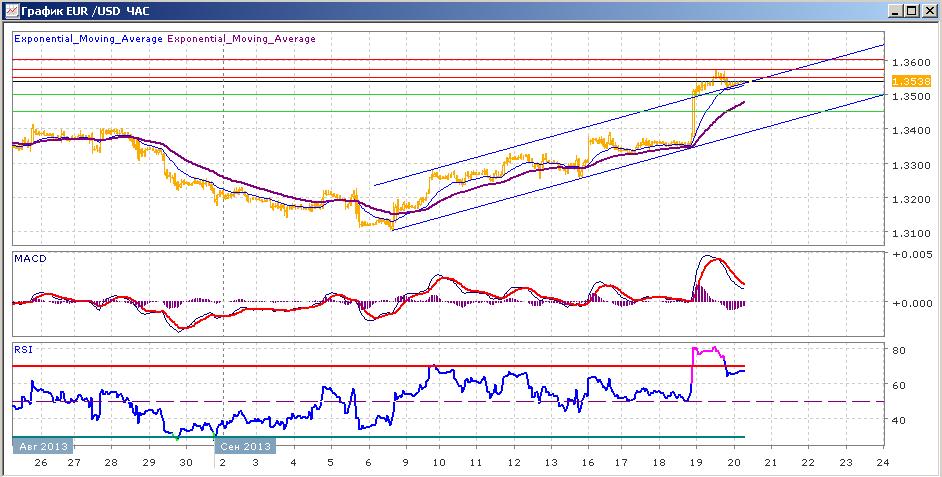
Task: Click the chart icon in the title bar
Action: coord(11,11)
